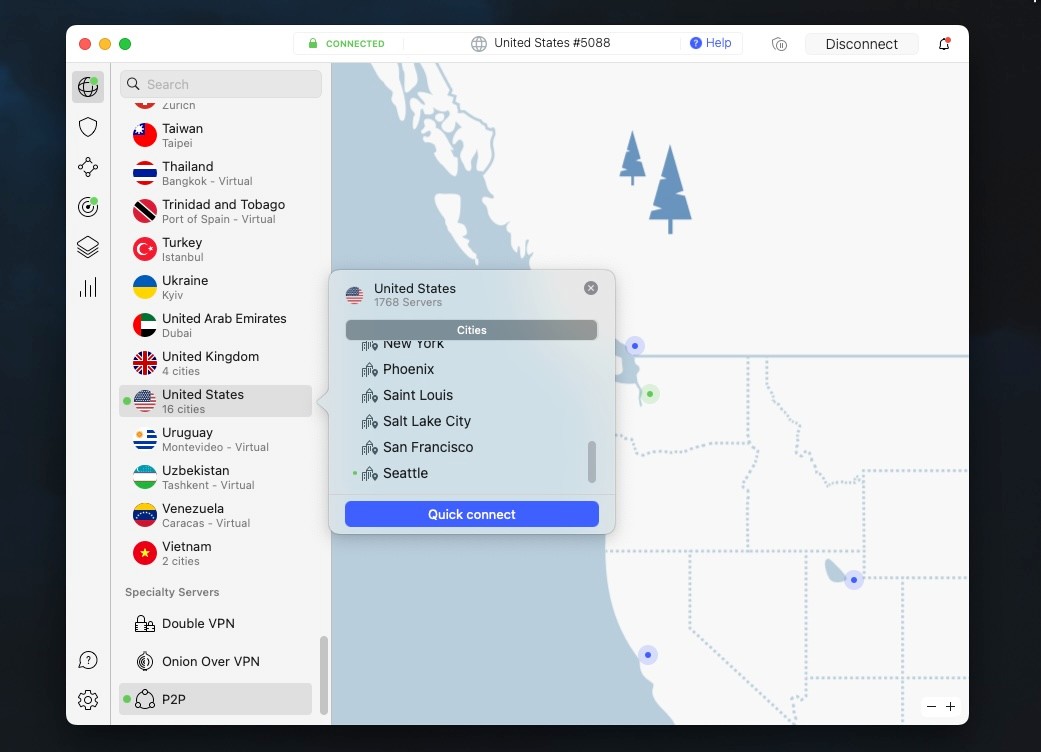Click the Quick connect button
Image resolution: width=1041 pixels, height=752 pixels.
pos(471,514)
